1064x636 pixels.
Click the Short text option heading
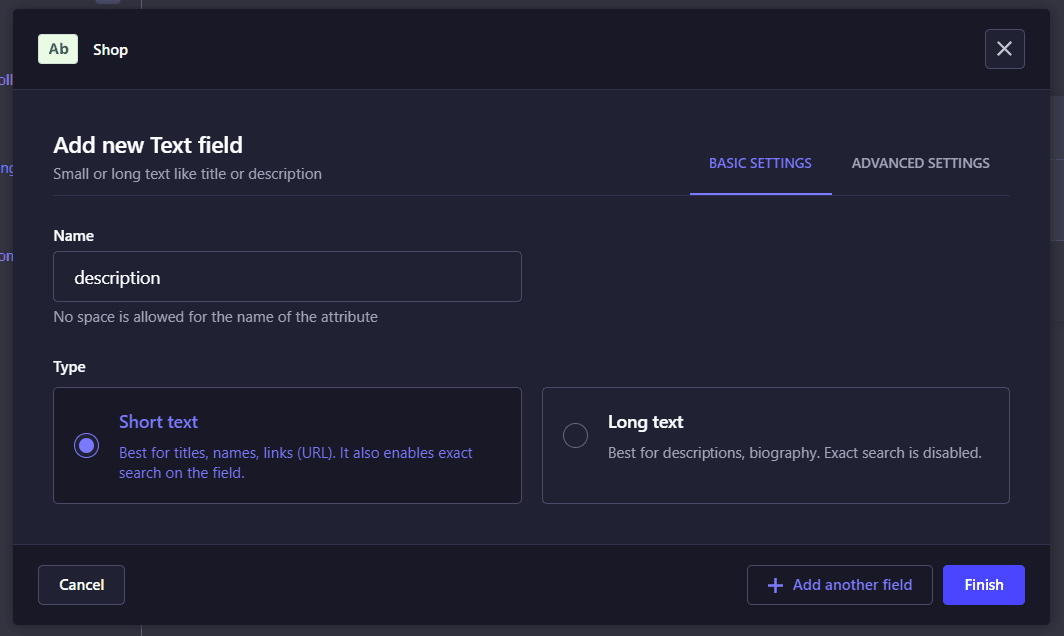tap(158, 422)
